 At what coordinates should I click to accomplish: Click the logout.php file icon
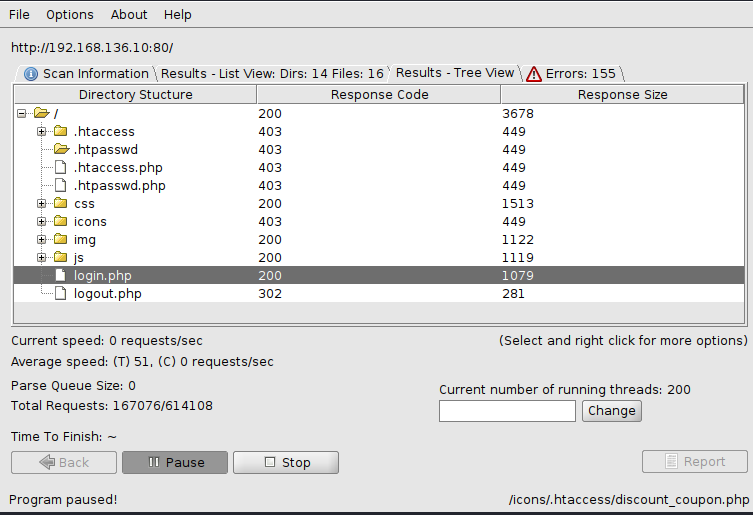click(x=60, y=294)
